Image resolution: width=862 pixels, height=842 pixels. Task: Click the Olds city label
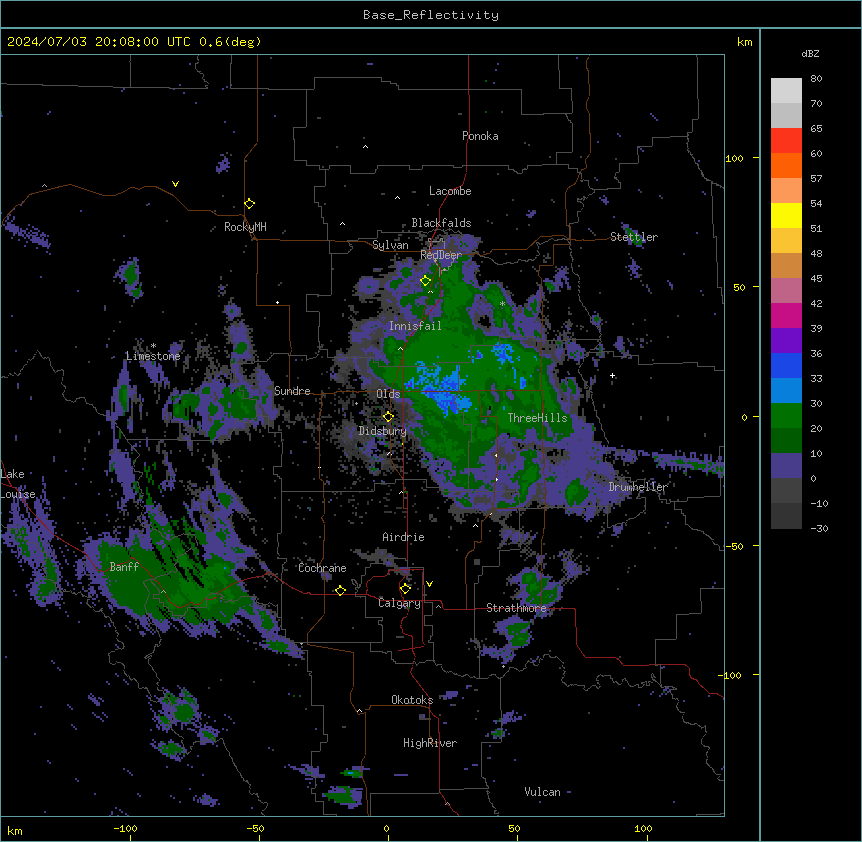388,394
